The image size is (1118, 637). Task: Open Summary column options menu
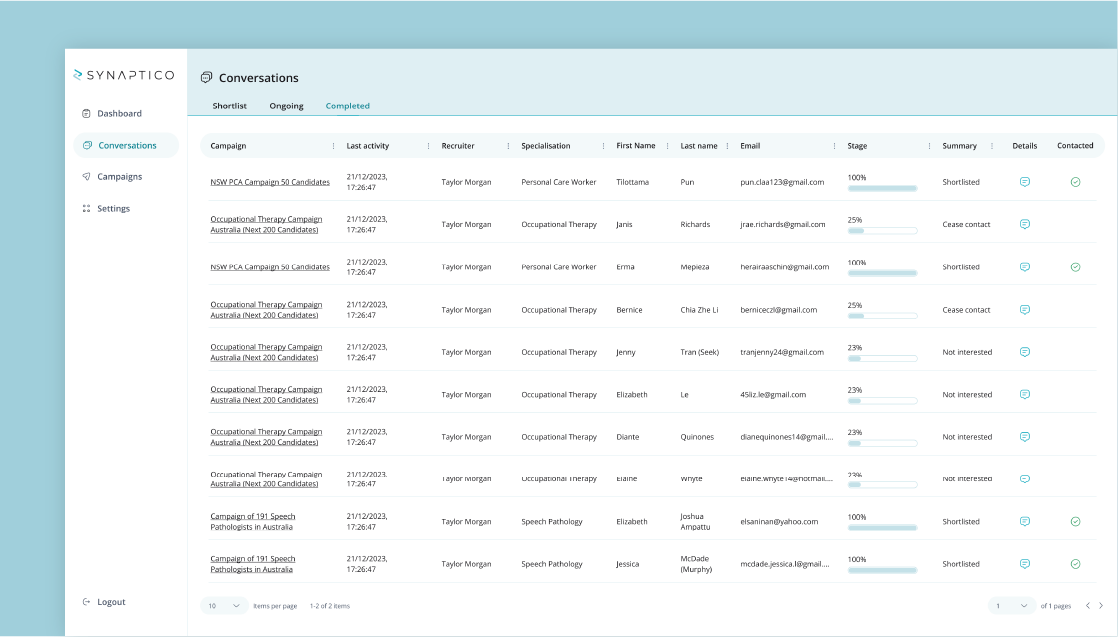click(x=992, y=146)
